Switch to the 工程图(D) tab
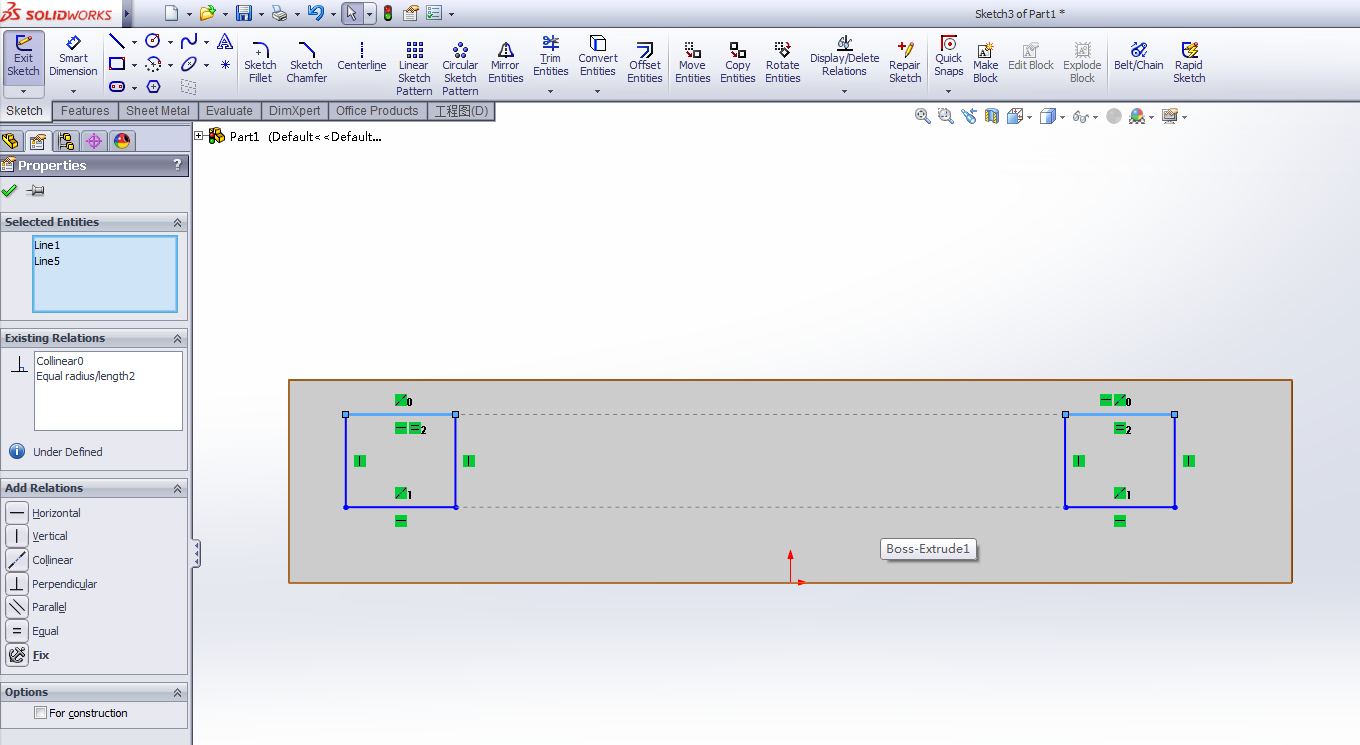Viewport: 1360px width, 745px height. (461, 111)
